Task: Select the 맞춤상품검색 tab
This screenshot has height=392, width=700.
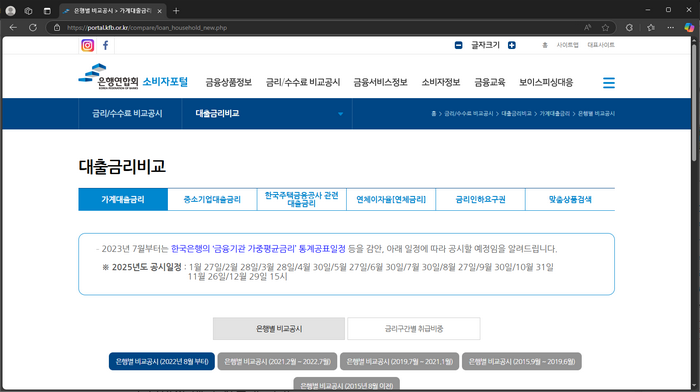Action: (x=570, y=199)
